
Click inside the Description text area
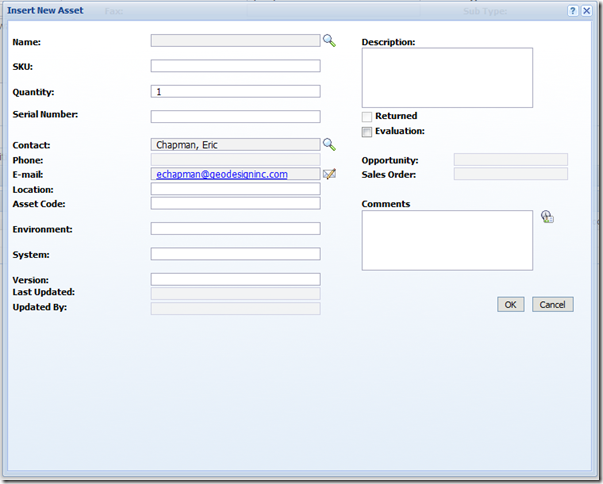point(447,77)
